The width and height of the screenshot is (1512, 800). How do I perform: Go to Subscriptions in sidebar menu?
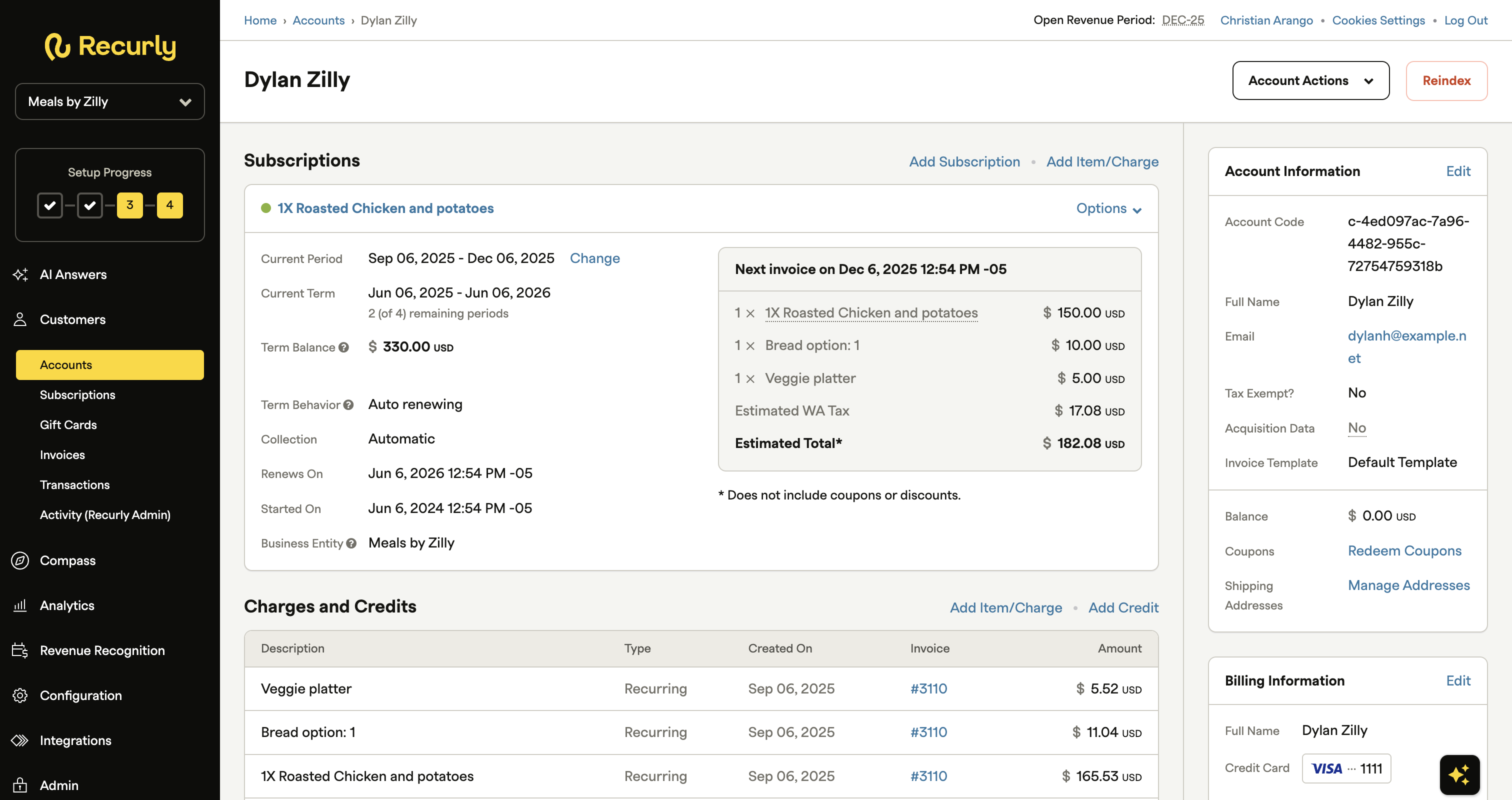coord(77,394)
